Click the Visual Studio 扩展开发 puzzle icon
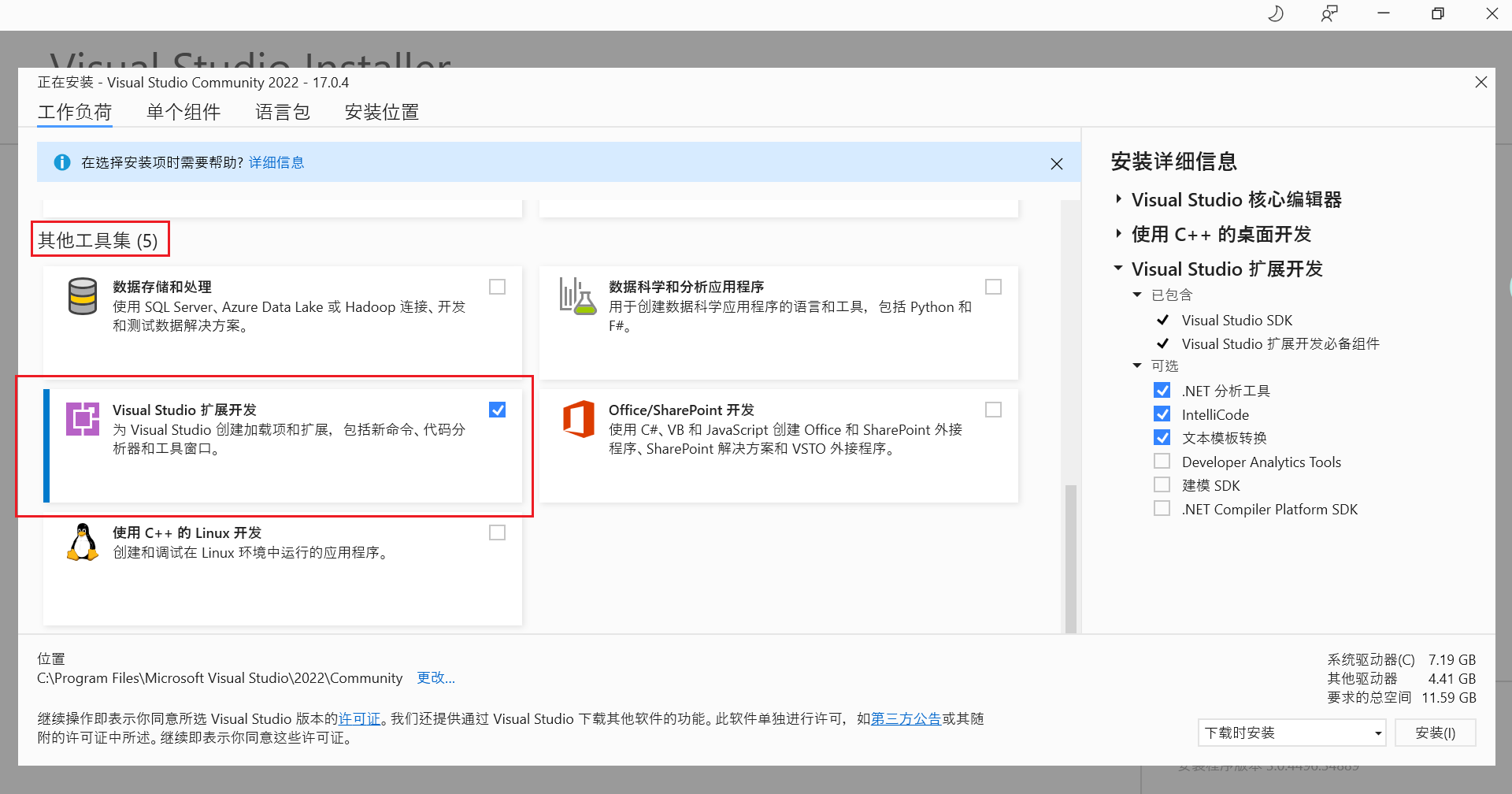The width and height of the screenshot is (1512, 794). click(82, 418)
